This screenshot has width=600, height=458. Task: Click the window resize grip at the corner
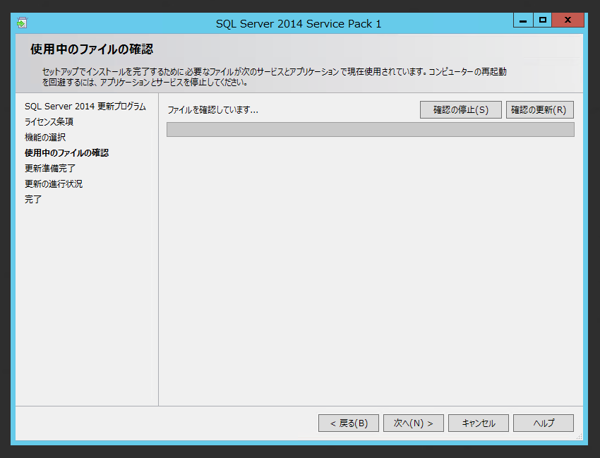click(579, 436)
